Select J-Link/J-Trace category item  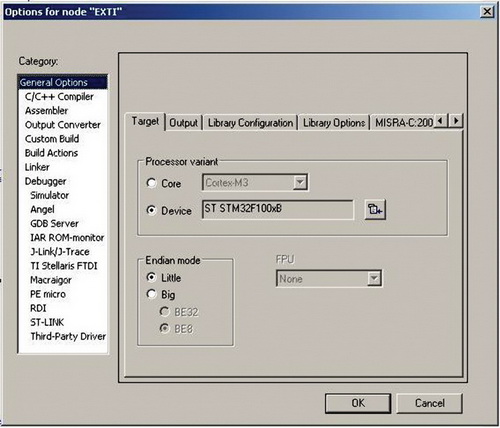[x=60, y=252]
